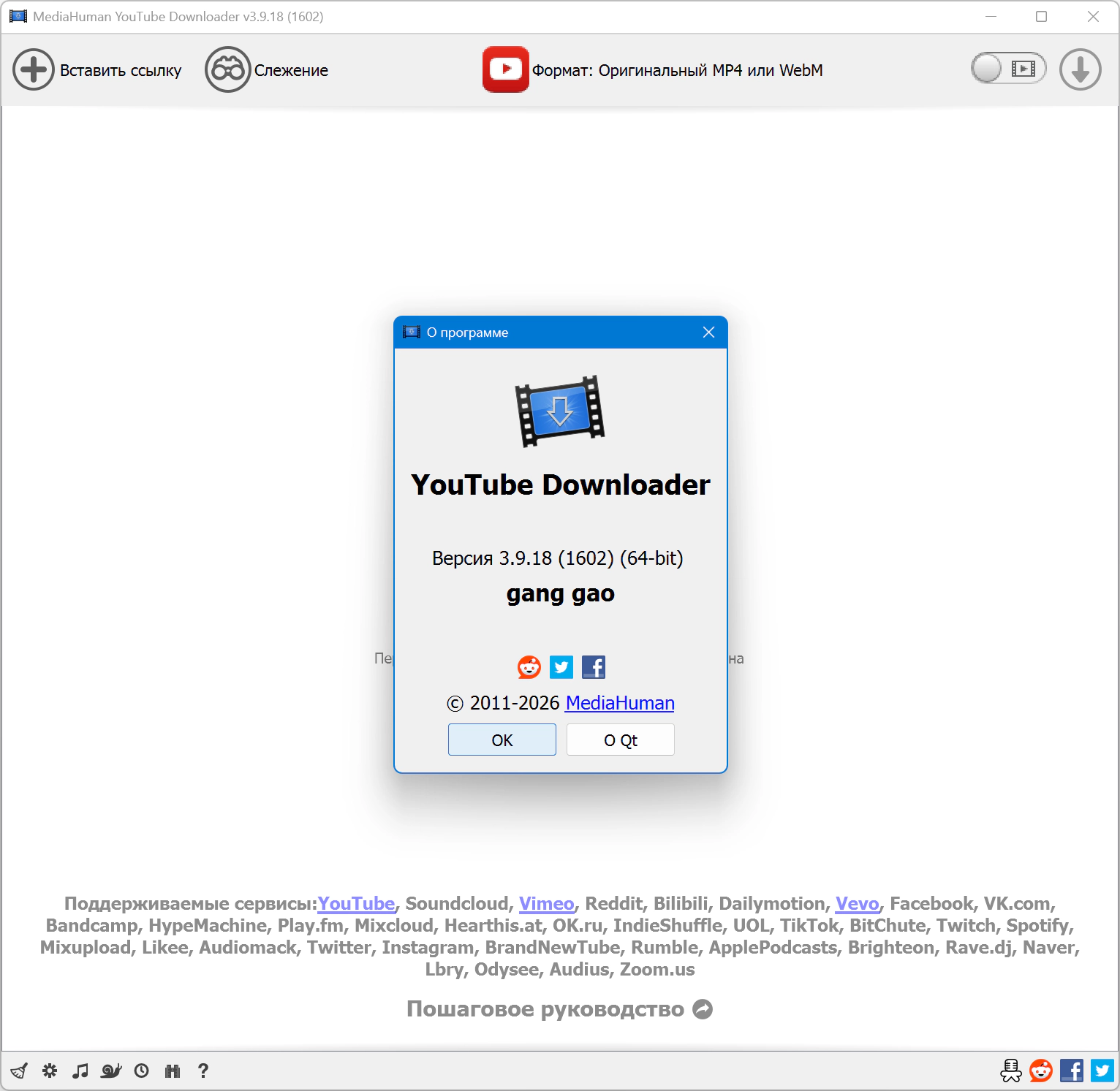
Task: Toggle the video mode switch in toolbar
Action: point(1008,69)
